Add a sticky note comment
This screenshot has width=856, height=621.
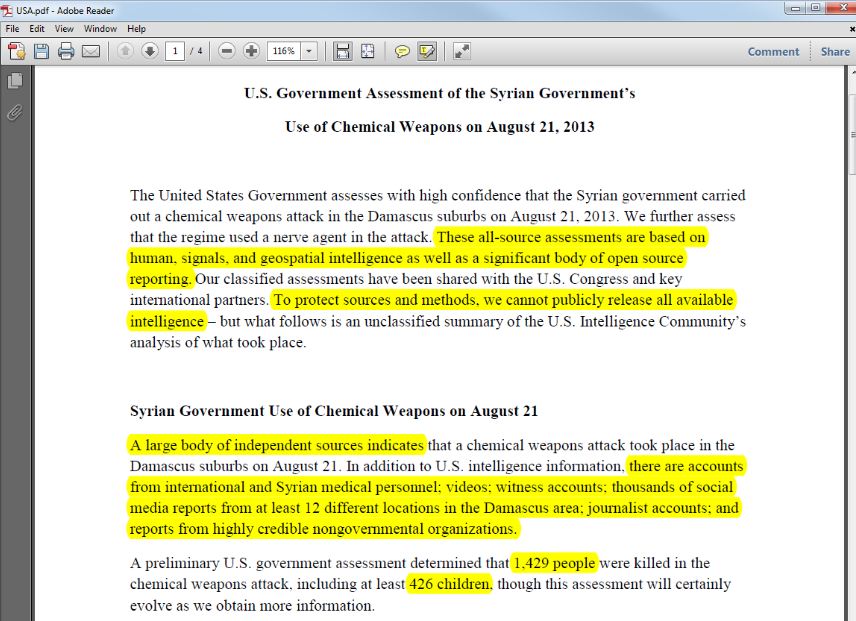402,51
